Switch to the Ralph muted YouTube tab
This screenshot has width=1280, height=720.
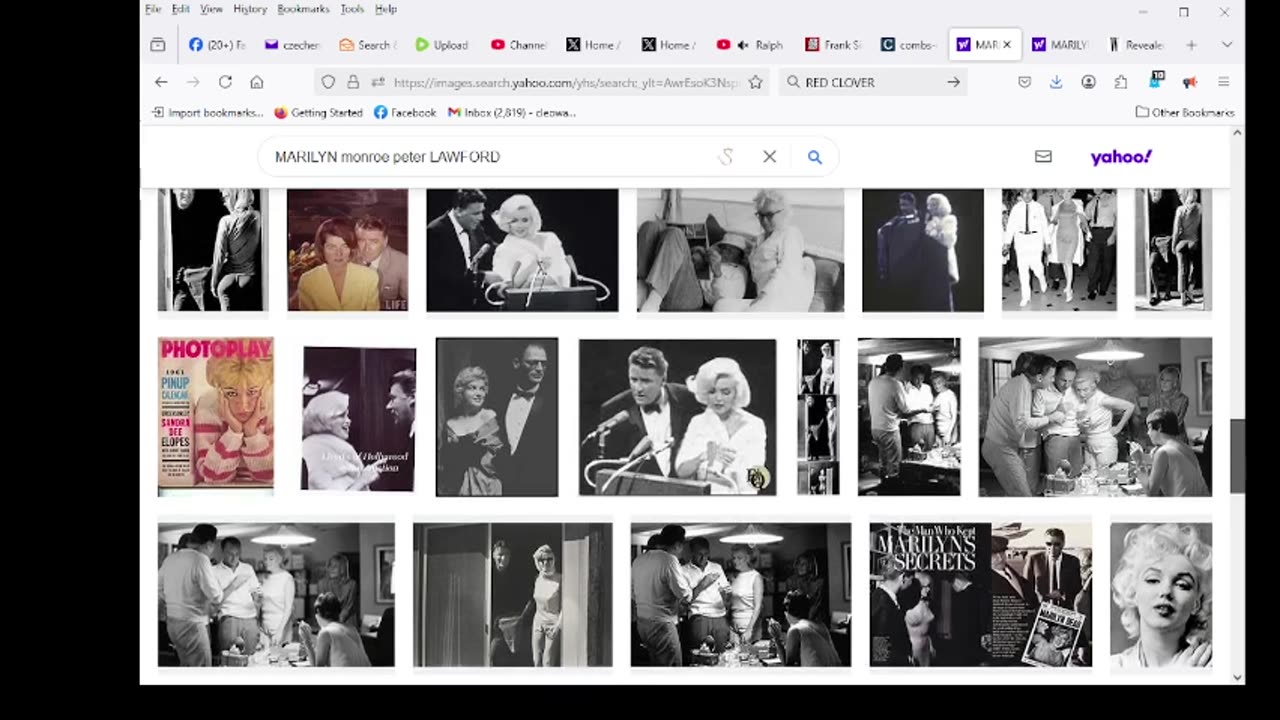click(x=750, y=45)
